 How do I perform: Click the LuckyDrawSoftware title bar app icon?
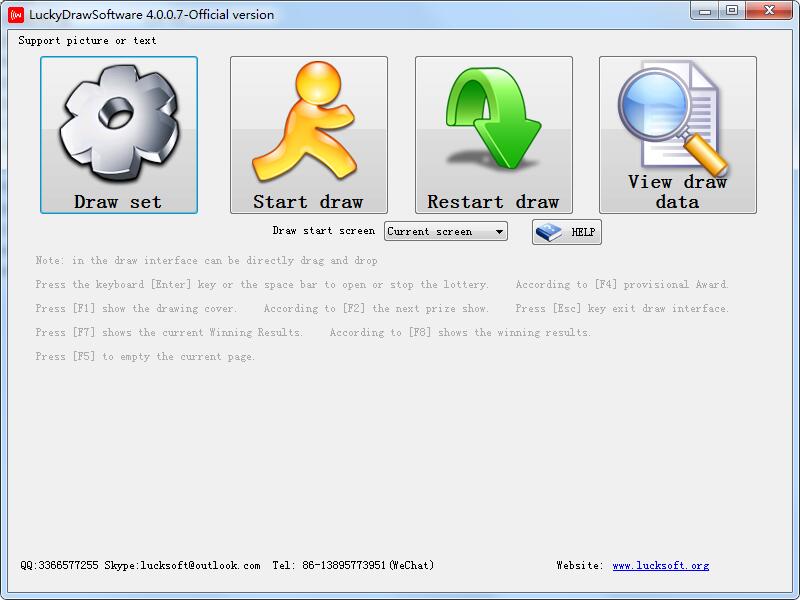point(16,14)
